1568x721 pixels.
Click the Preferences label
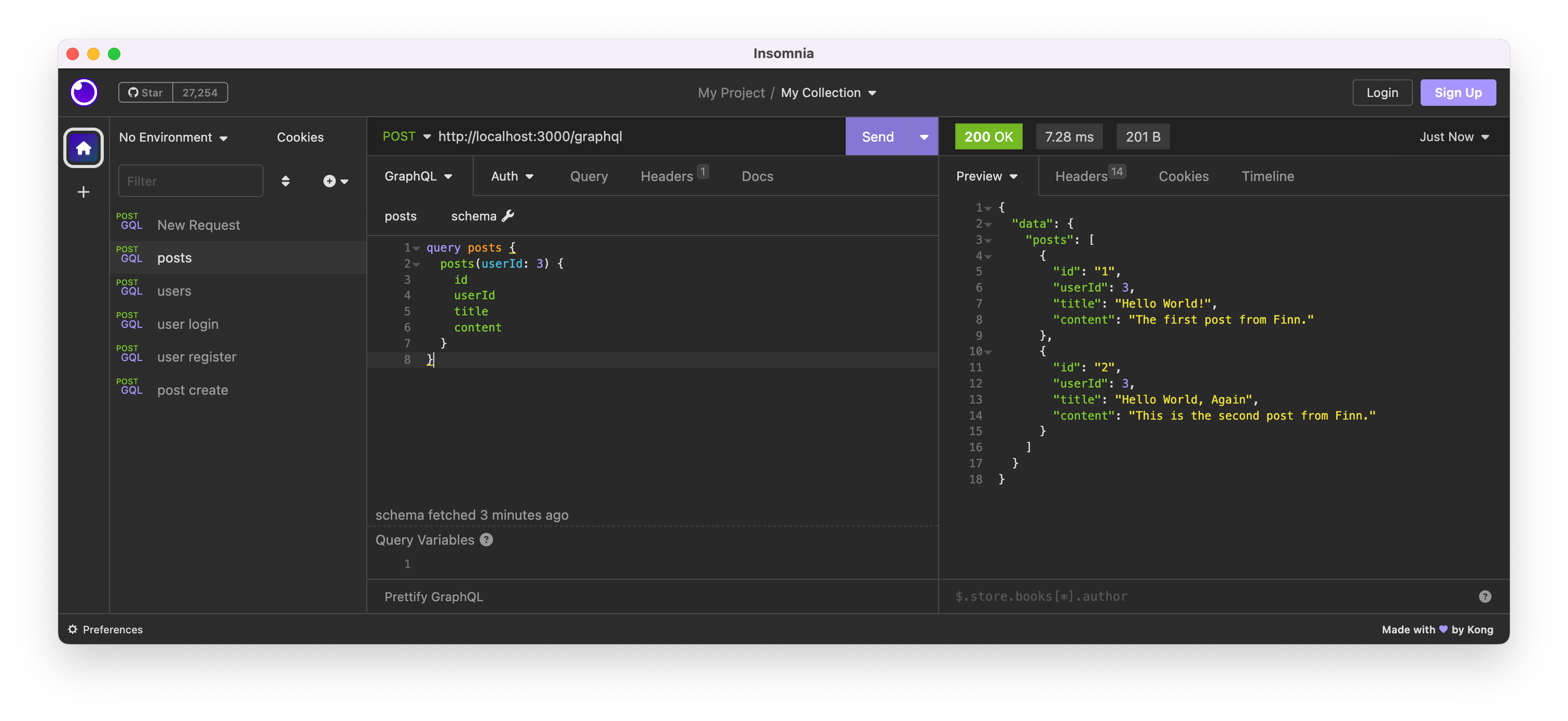113,629
